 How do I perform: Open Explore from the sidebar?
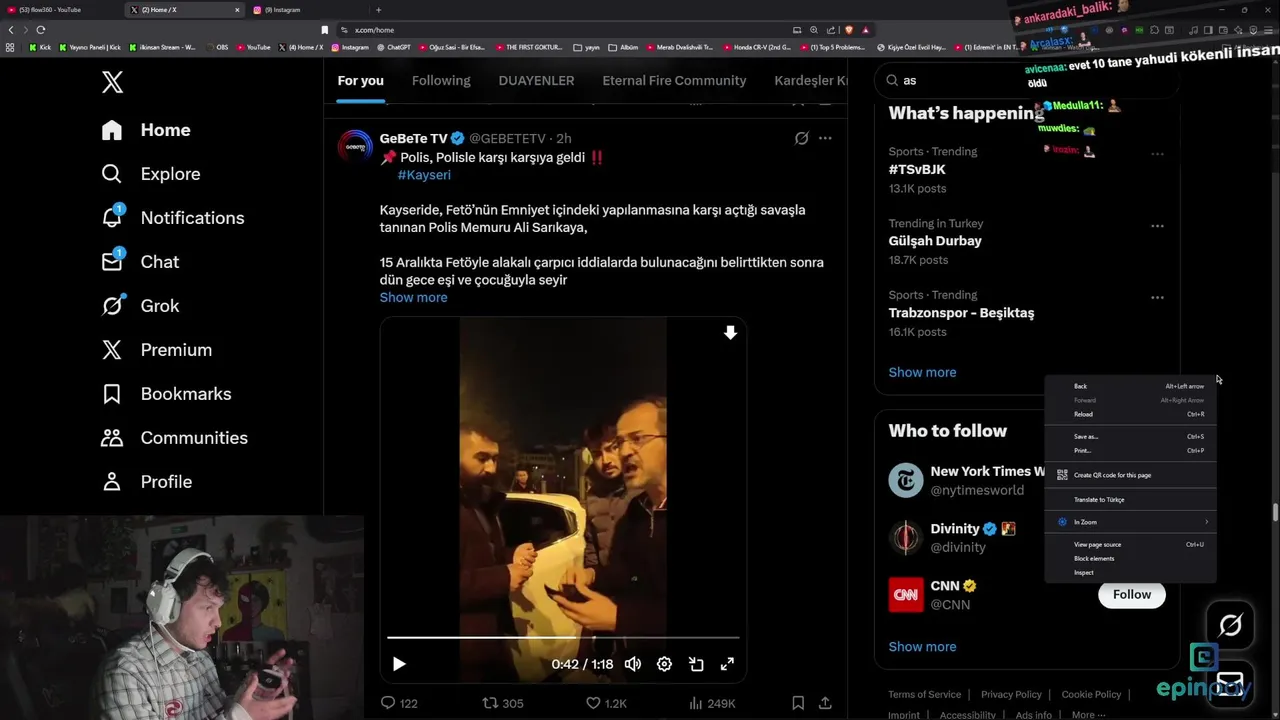151,174
